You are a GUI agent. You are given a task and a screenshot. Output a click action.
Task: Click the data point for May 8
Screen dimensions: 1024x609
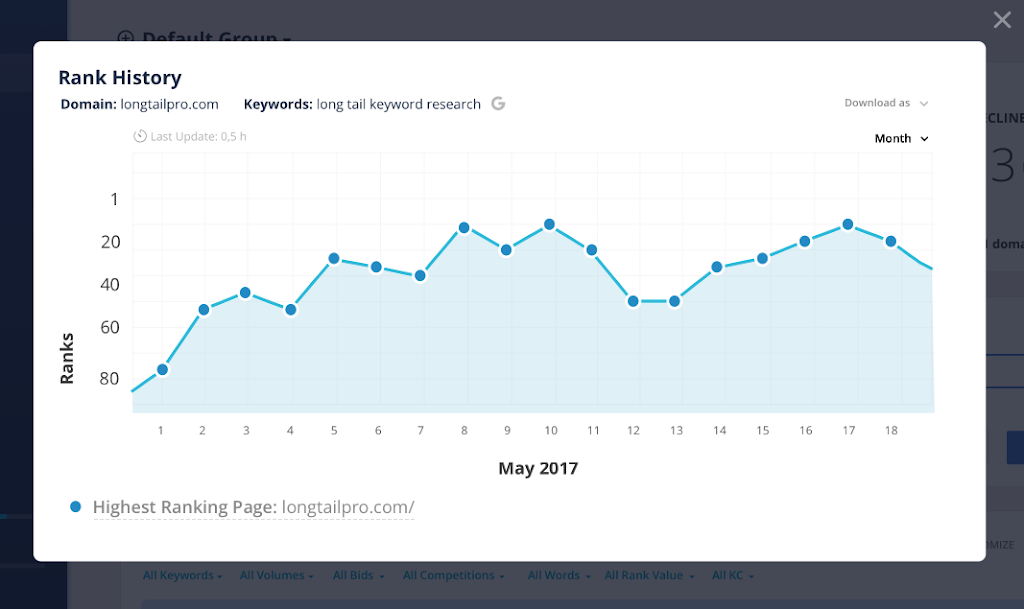coord(464,228)
